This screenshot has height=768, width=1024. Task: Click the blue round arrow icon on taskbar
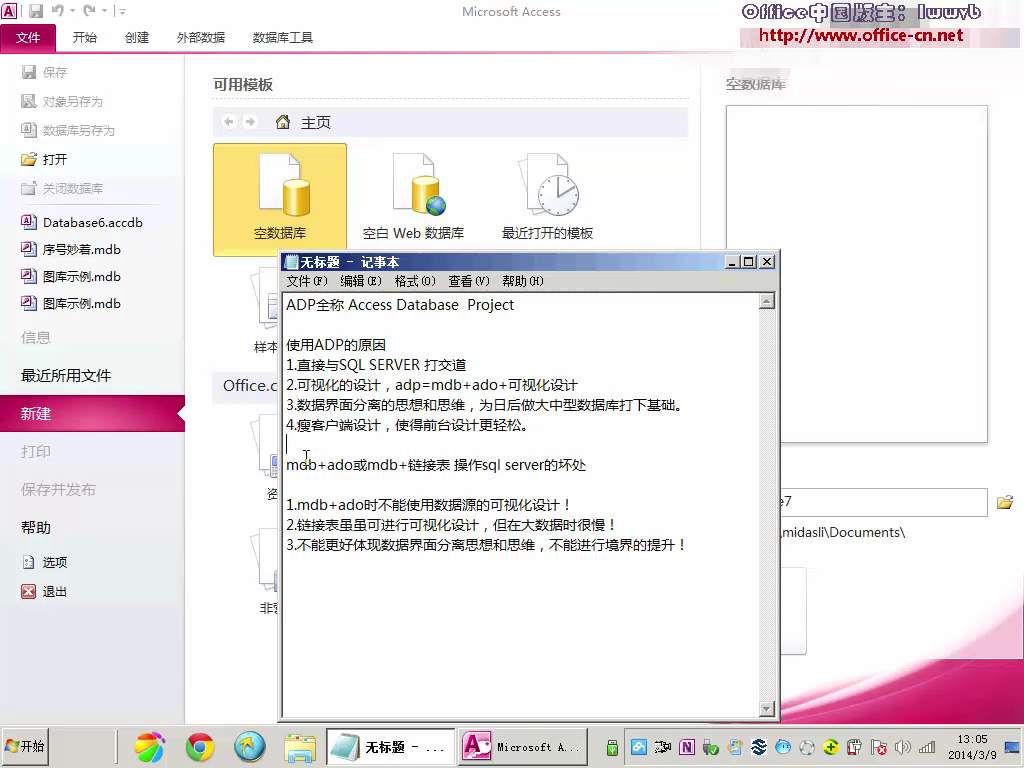[x=249, y=746]
